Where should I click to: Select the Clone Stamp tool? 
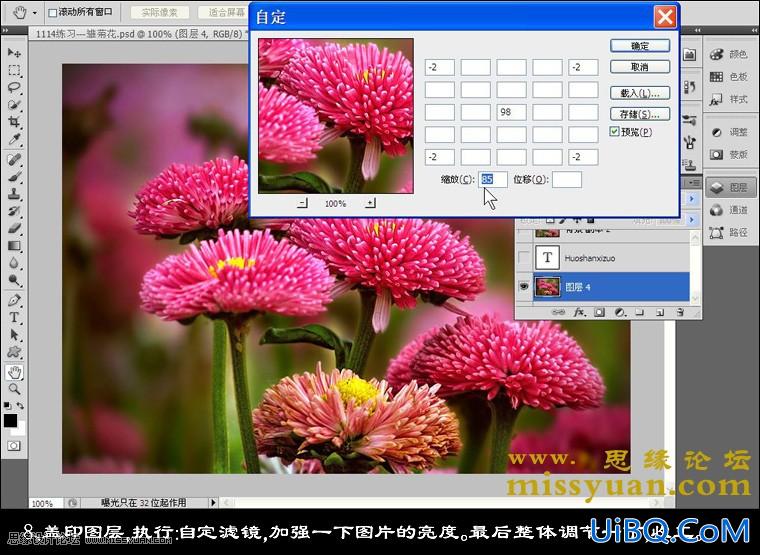point(14,194)
